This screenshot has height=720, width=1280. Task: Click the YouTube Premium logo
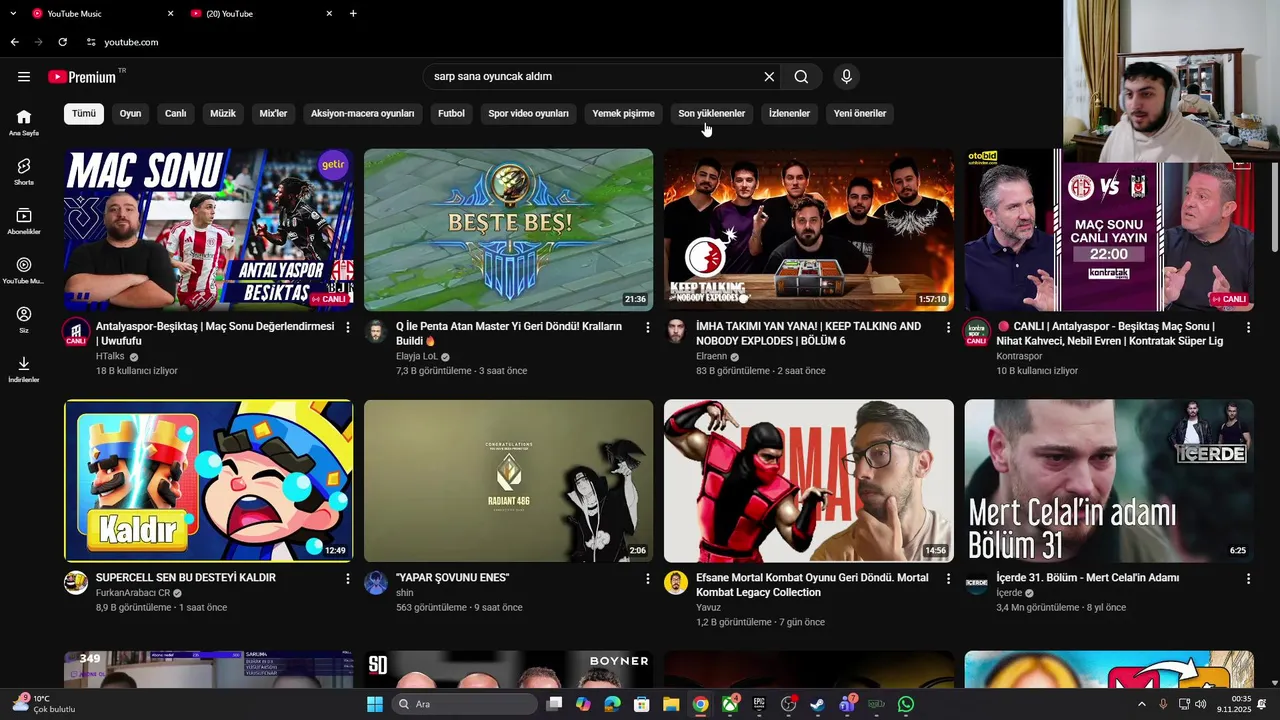point(82,77)
